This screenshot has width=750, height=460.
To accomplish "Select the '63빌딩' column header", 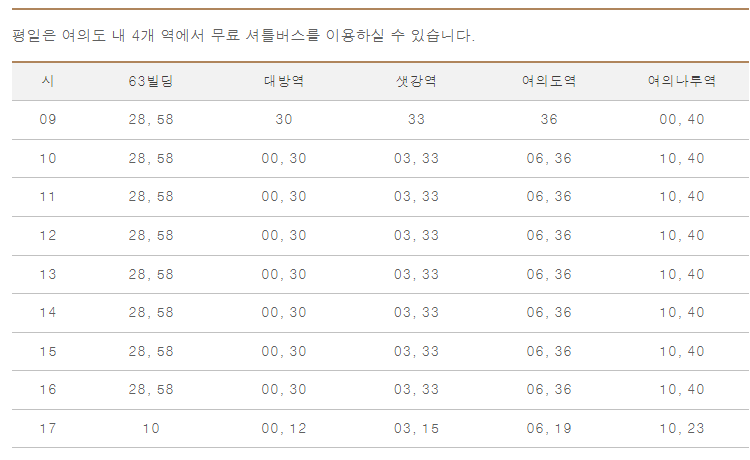I will click(151, 81).
